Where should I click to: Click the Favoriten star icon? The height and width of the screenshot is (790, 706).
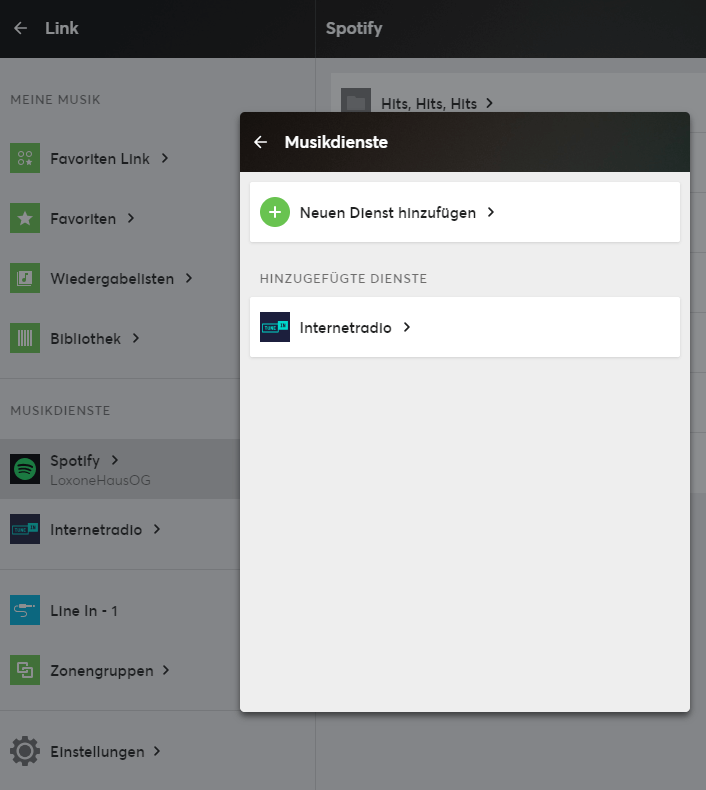pyautogui.click(x=25, y=218)
